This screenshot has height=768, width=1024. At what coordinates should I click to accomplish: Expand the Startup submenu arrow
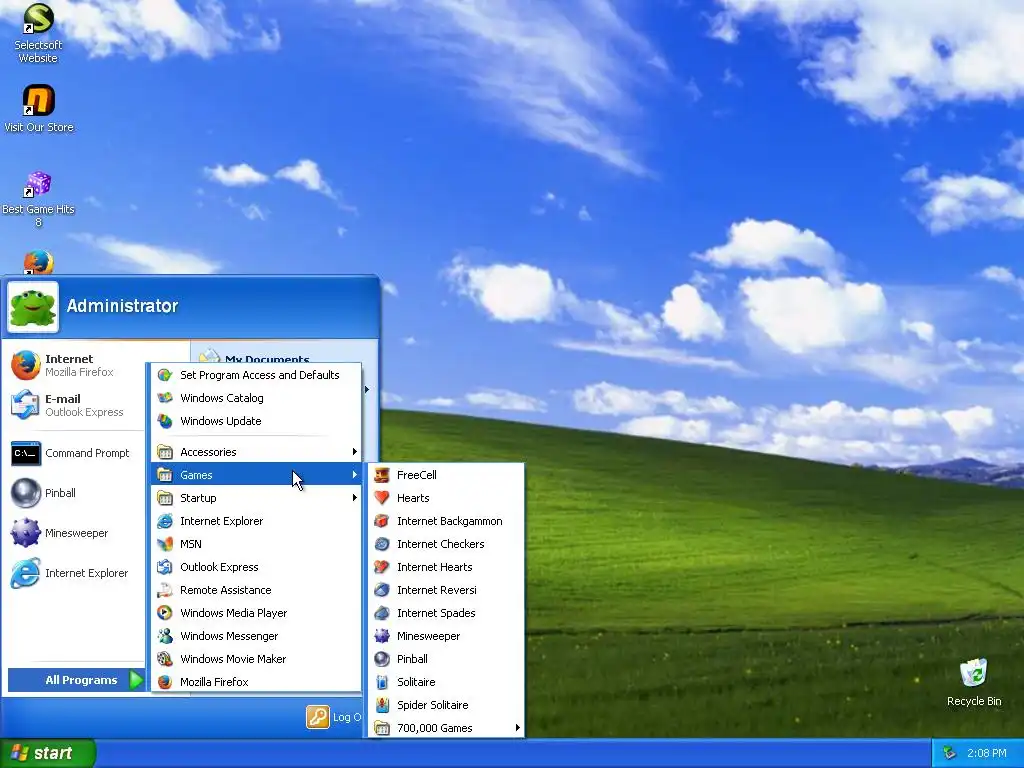(x=354, y=498)
